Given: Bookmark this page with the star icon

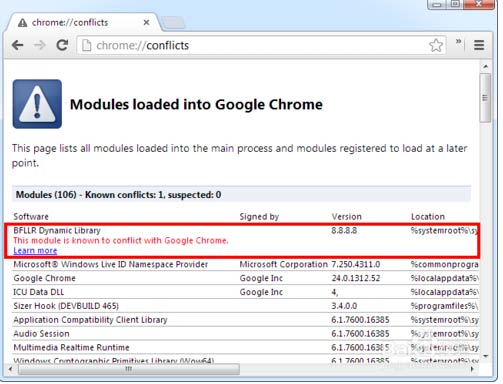Looking at the screenshot, I should coord(436,45).
